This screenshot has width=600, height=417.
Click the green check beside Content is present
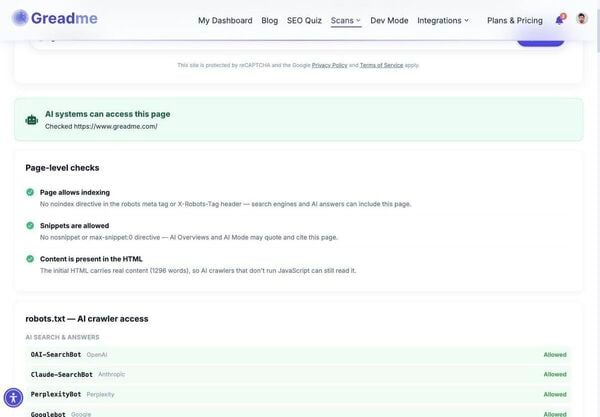click(30, 259)
